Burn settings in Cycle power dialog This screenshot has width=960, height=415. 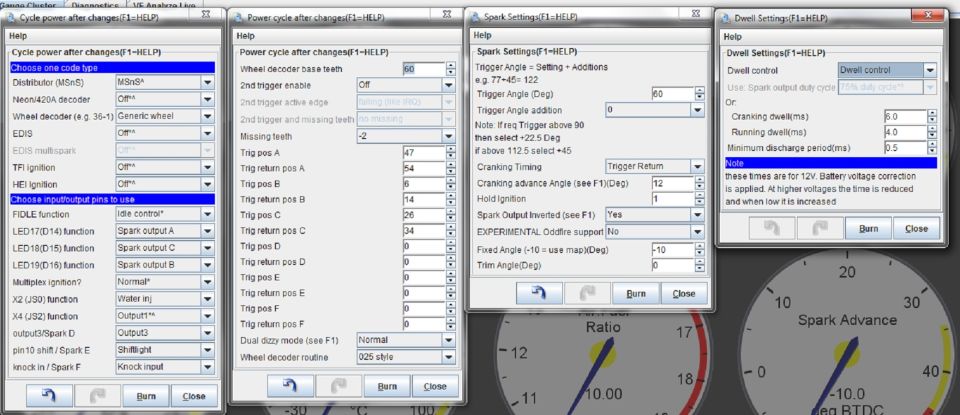146,396
